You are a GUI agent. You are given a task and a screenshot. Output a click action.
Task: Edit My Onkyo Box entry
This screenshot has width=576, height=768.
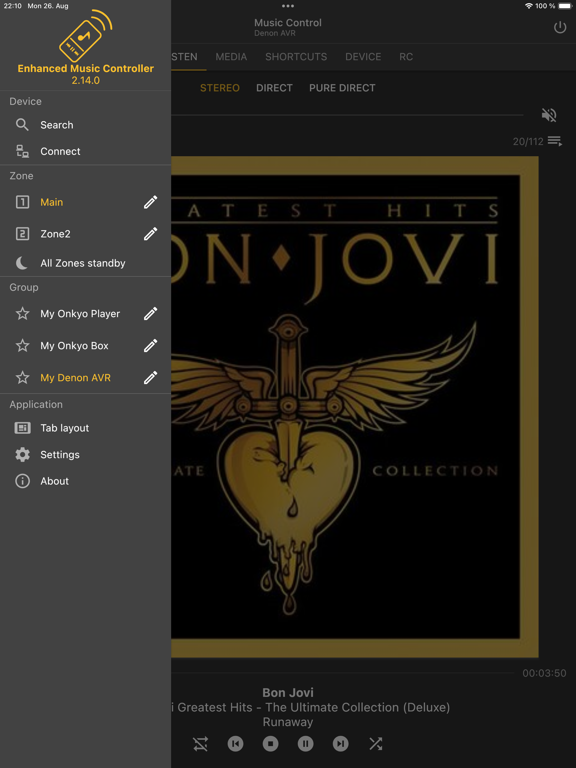(x=150, y=345)
